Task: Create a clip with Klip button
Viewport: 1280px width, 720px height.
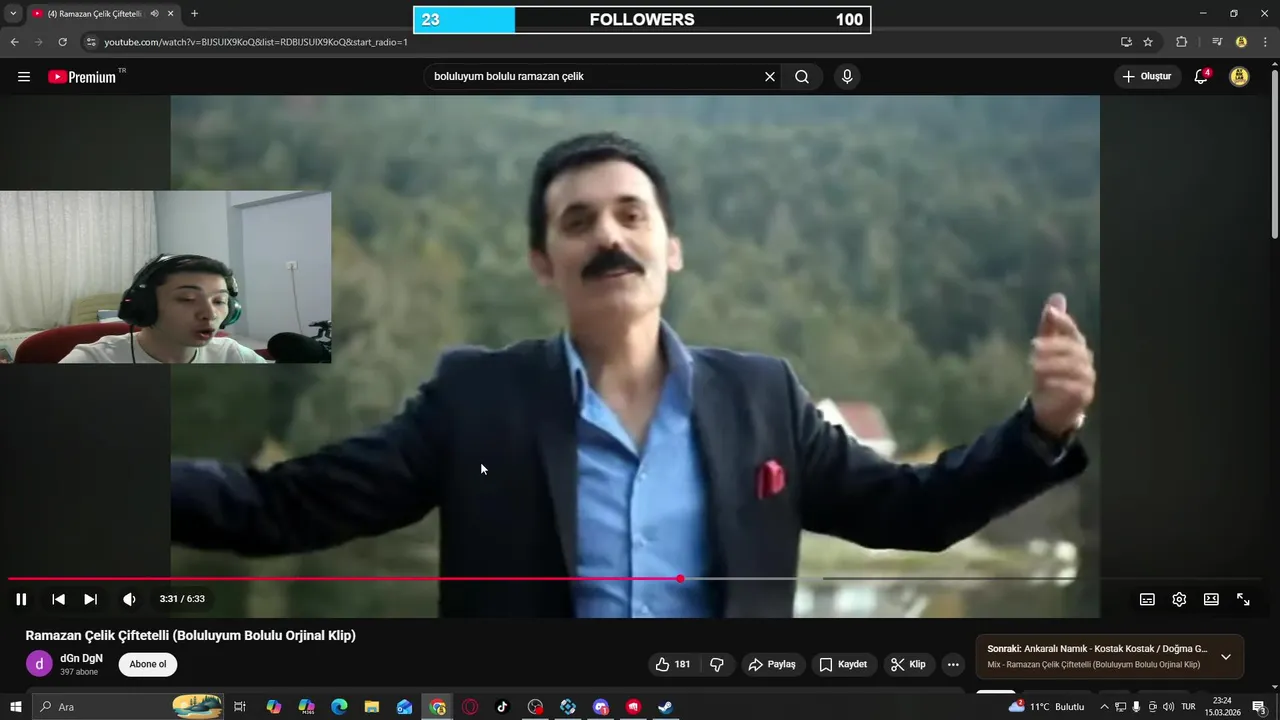Action: point(908,664)
